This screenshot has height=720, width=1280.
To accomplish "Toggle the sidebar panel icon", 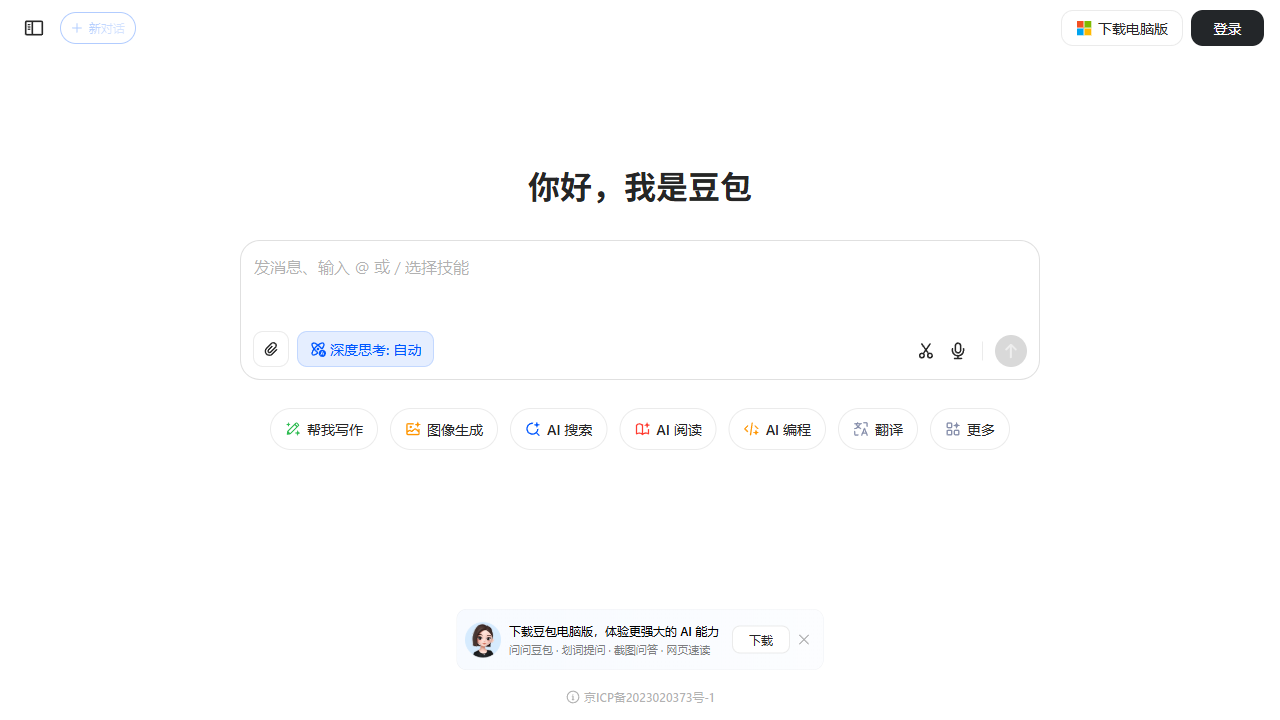I will coord(34,28).
